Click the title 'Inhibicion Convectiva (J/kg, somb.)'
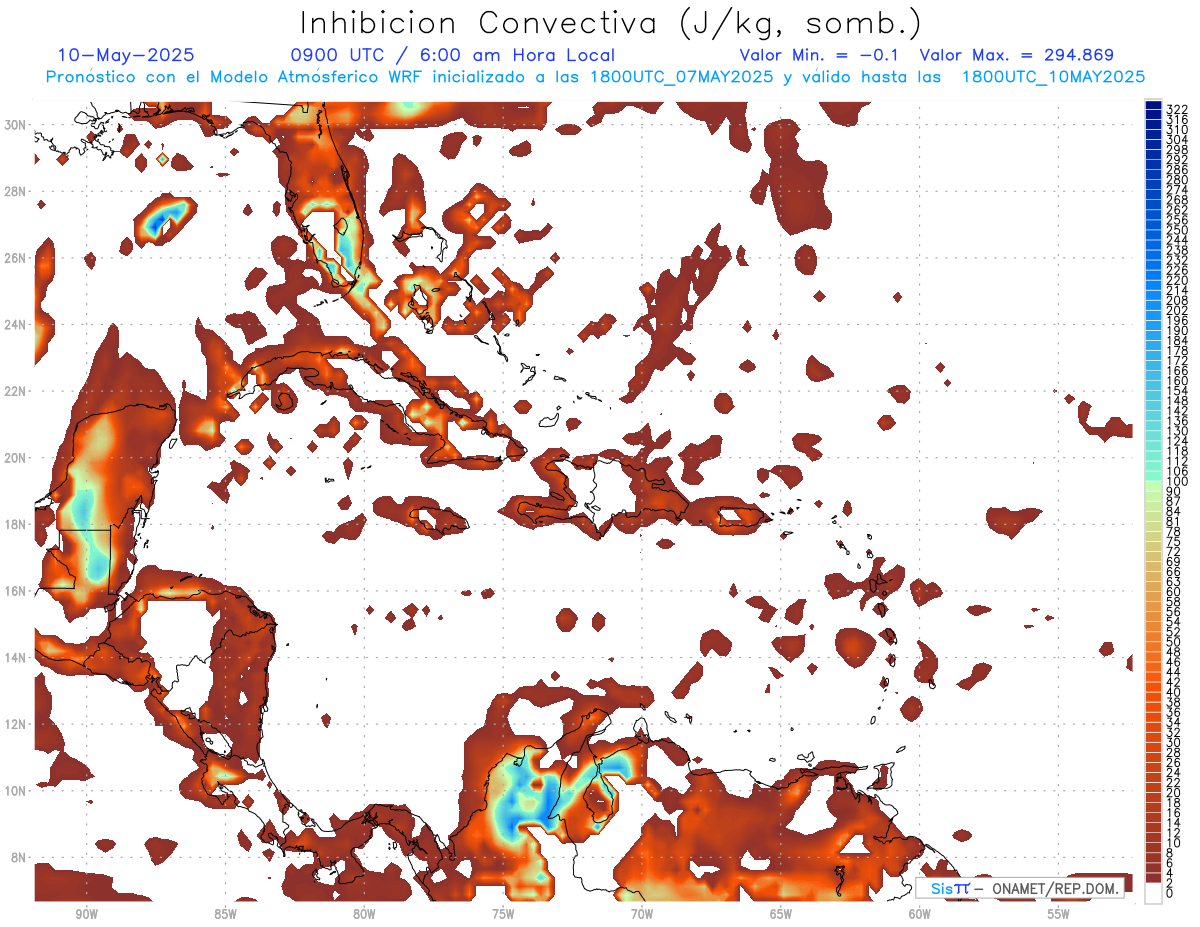 (609, 24)
